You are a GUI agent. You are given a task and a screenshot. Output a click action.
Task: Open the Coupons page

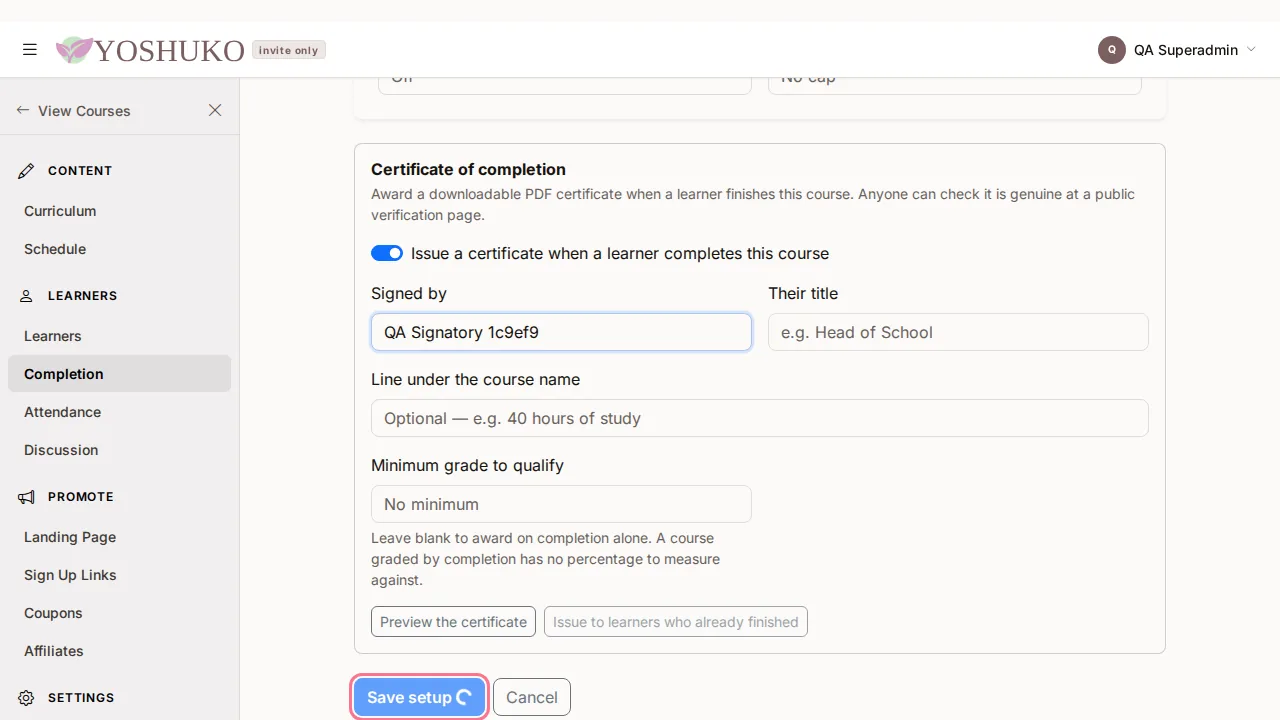120,613
